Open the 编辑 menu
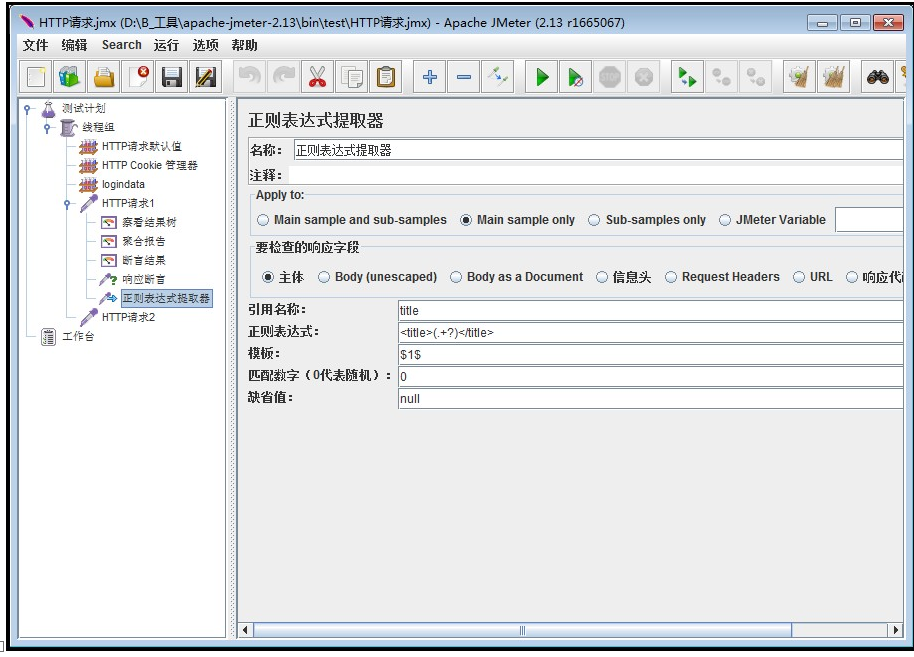 pos(74,45)
